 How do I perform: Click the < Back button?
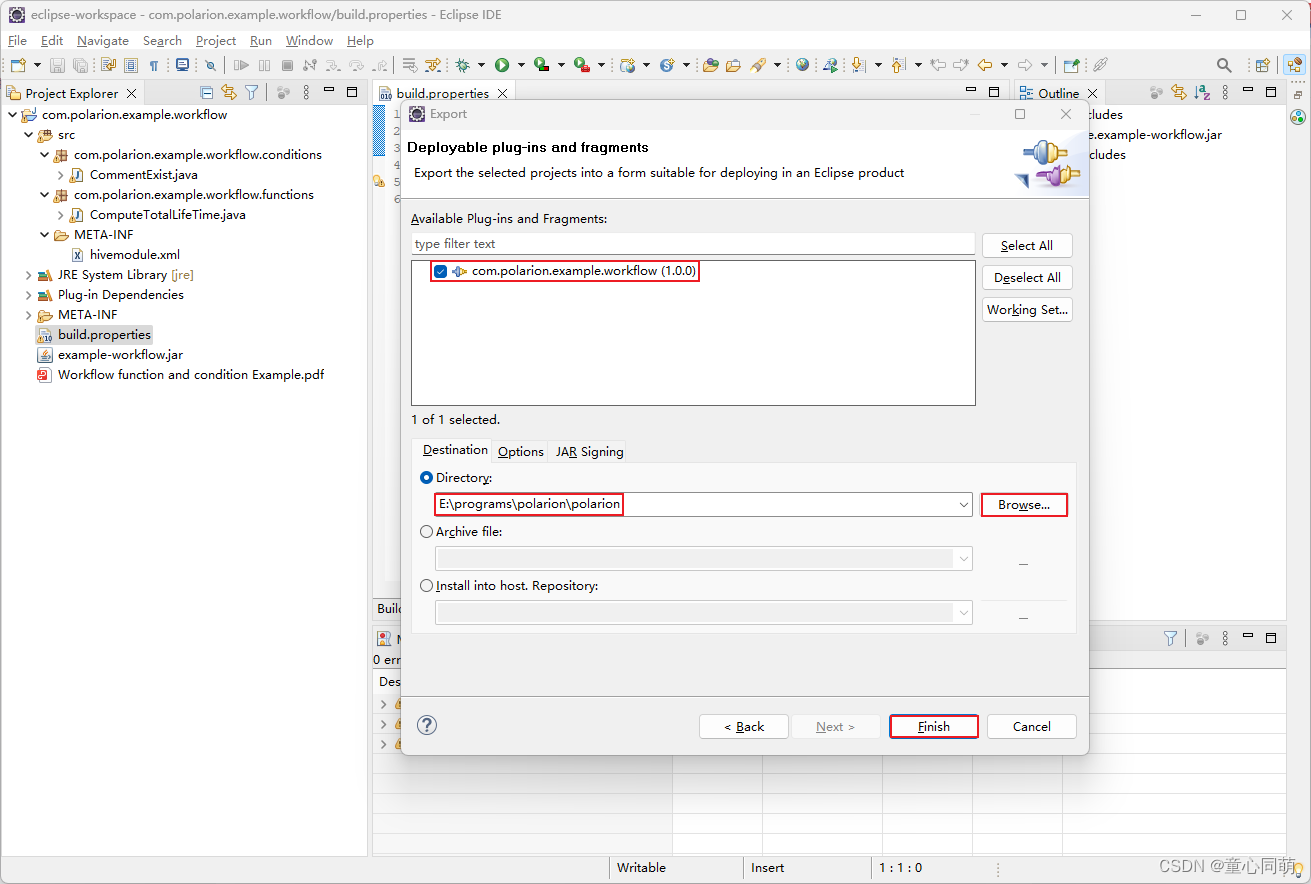pyautogui.click(x=744, y=727)
